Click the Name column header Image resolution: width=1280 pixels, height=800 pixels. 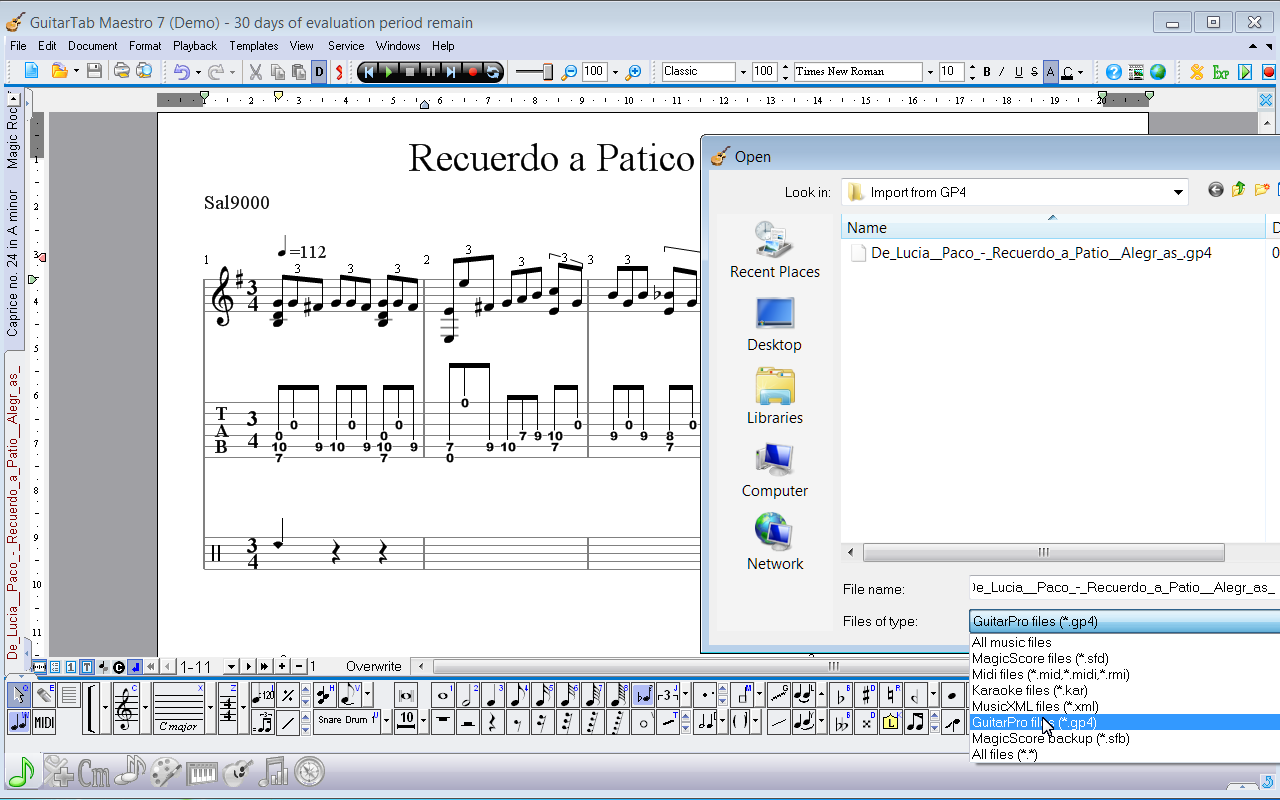click(1054, 227)
